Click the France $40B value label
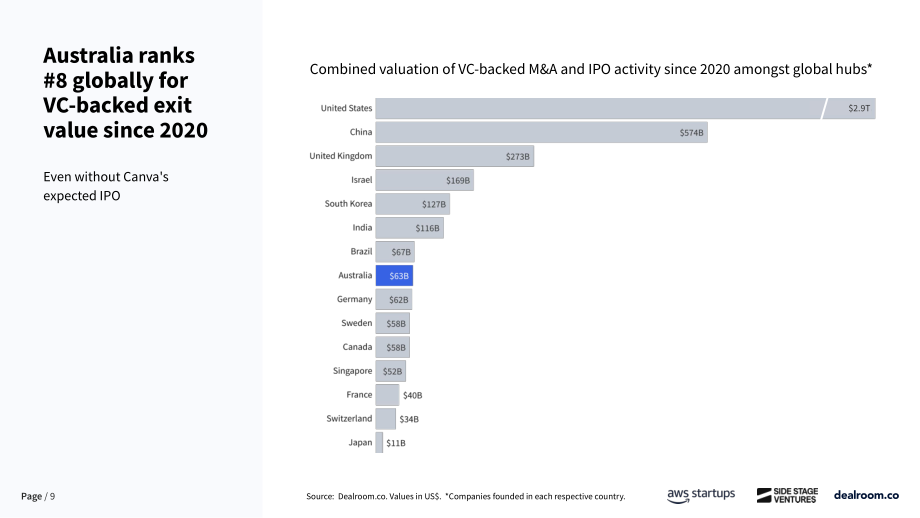This screenshot has height=518, width=920. tap(412, 395)
